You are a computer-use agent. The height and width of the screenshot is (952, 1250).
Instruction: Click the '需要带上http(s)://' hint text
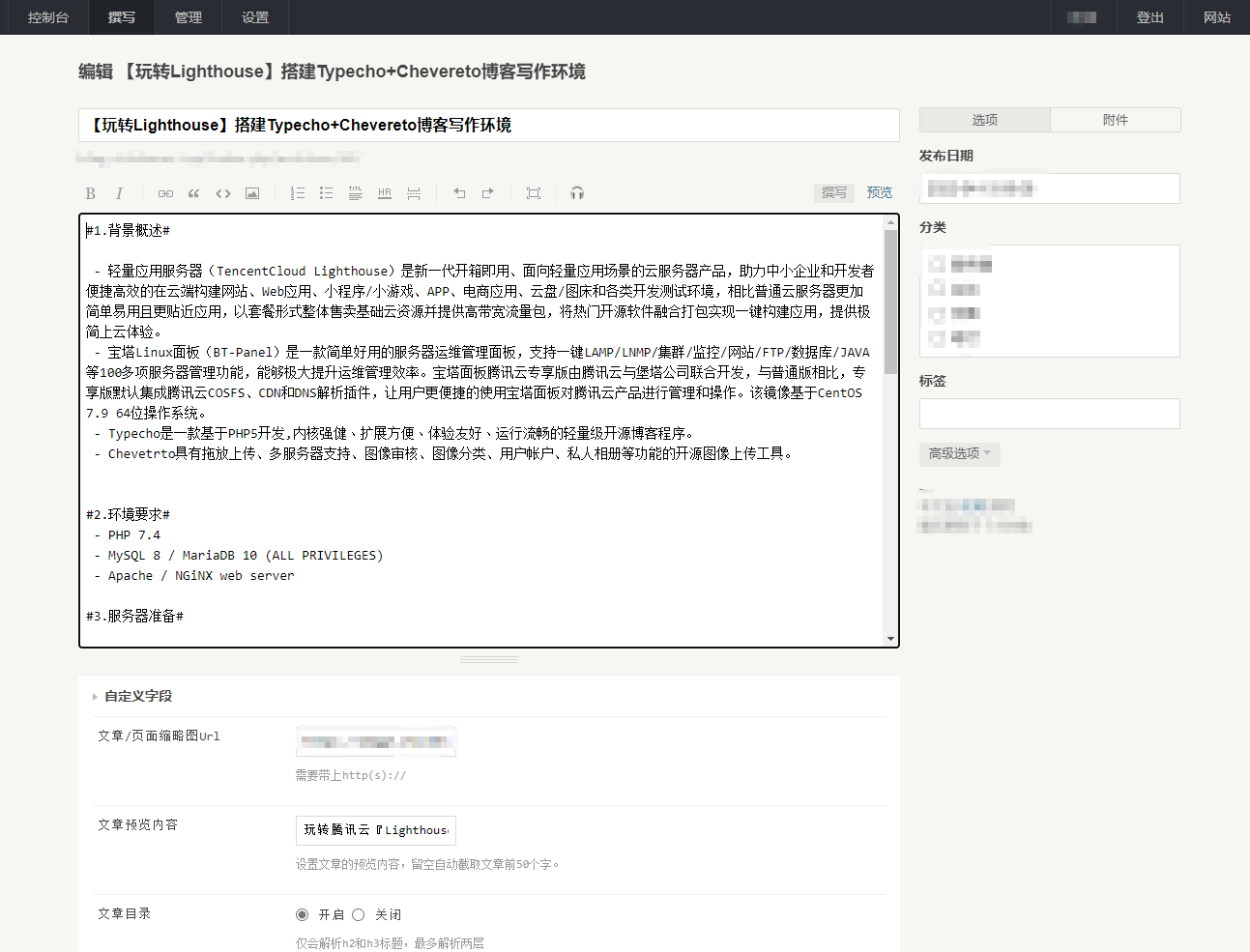(x=351, y=775)
